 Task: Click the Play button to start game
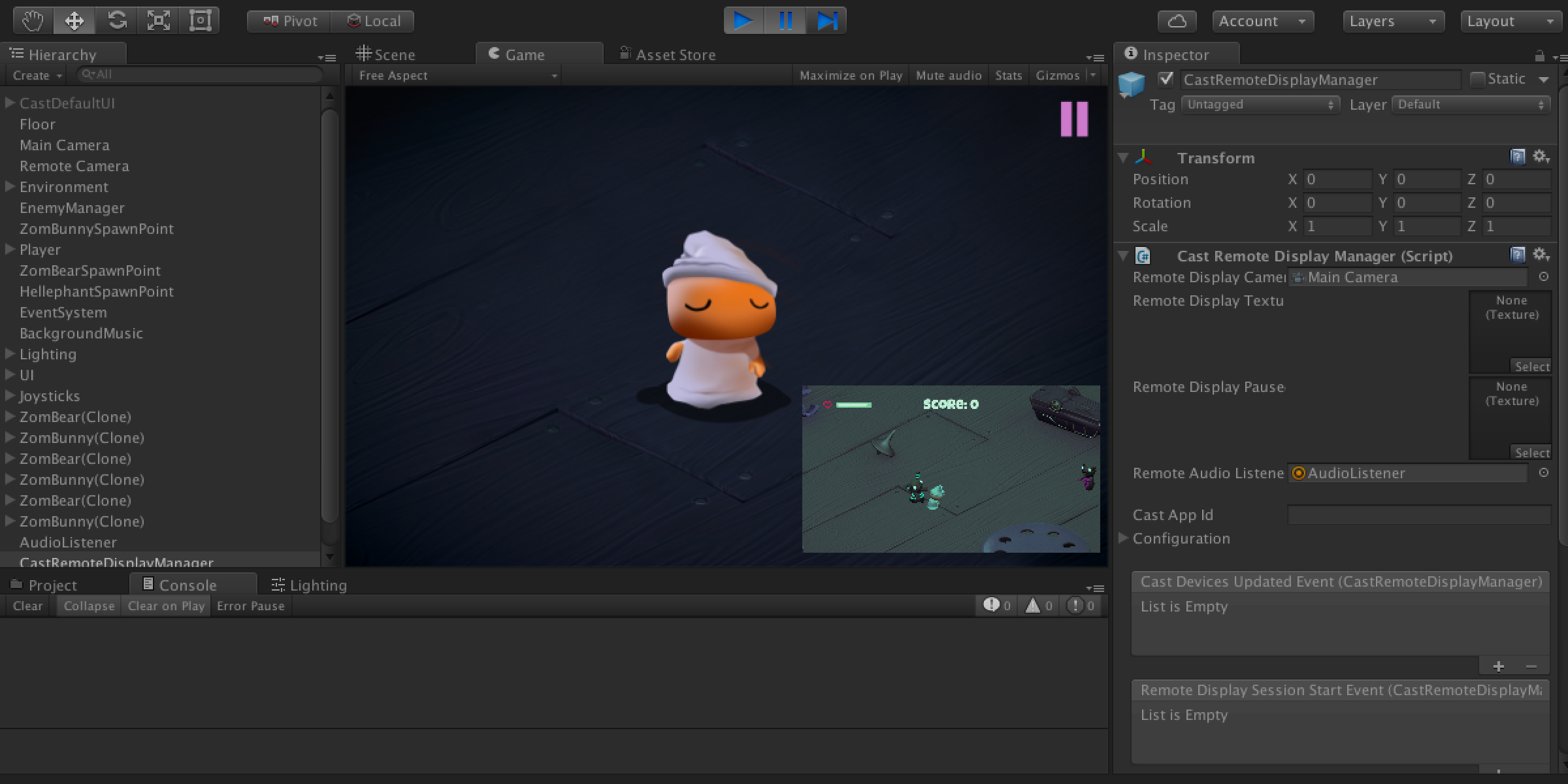(743, 20)
